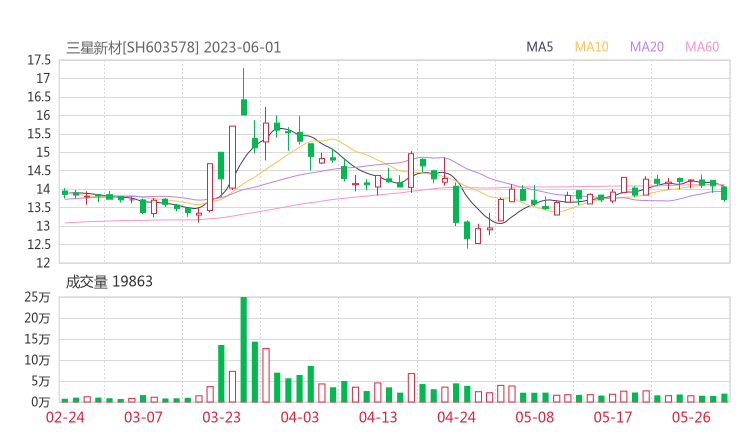Click the 04-24 date label
Image resolution: width=740 pixels, height=440 pixels.
point(456,417)
